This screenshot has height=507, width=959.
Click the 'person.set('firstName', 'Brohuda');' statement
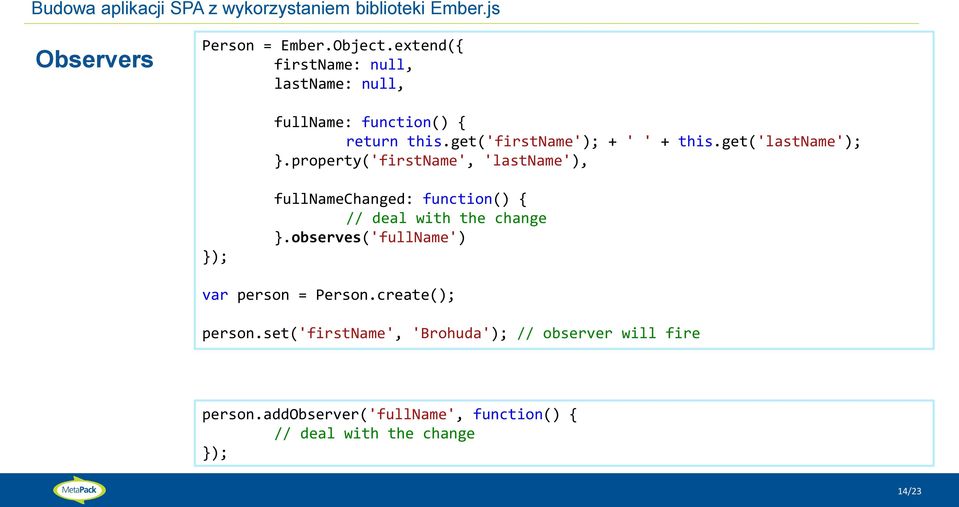355,333
